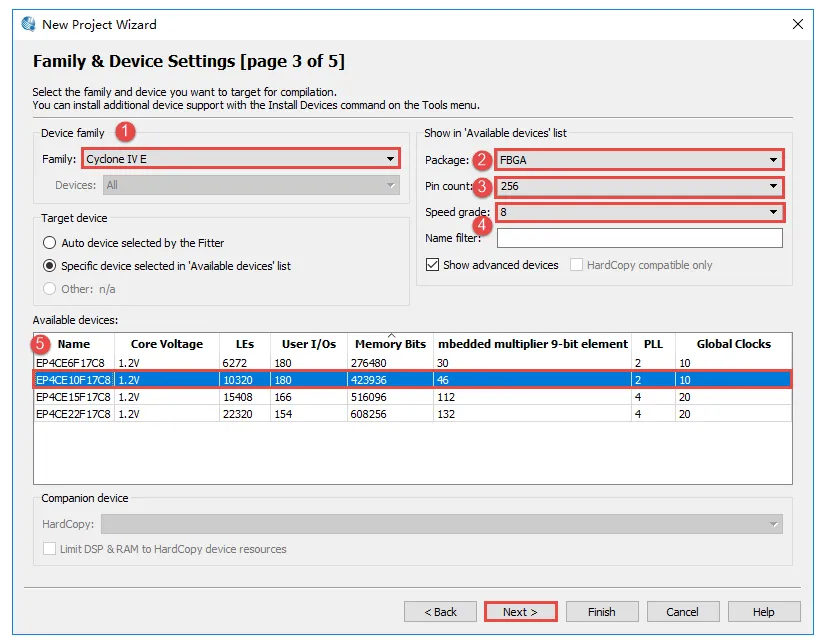Click User I/Os value 166

pyautogui.click(x=283, y=397)
